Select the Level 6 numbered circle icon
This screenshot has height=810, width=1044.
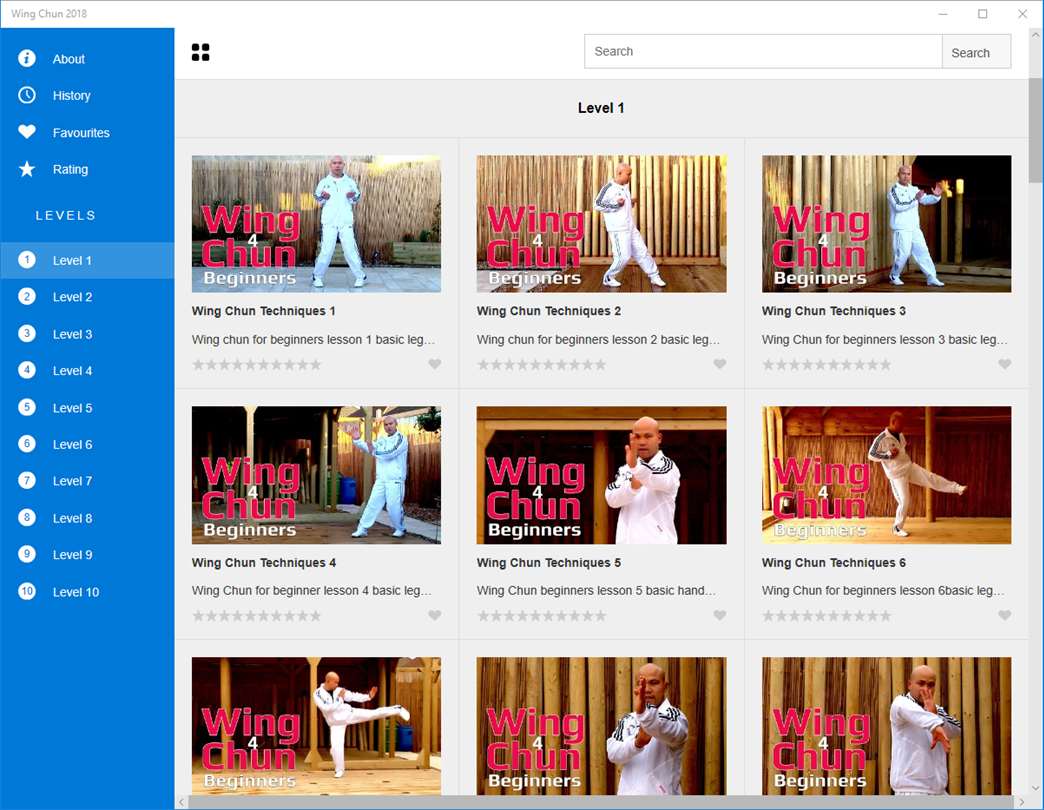(x=27, y=444)
